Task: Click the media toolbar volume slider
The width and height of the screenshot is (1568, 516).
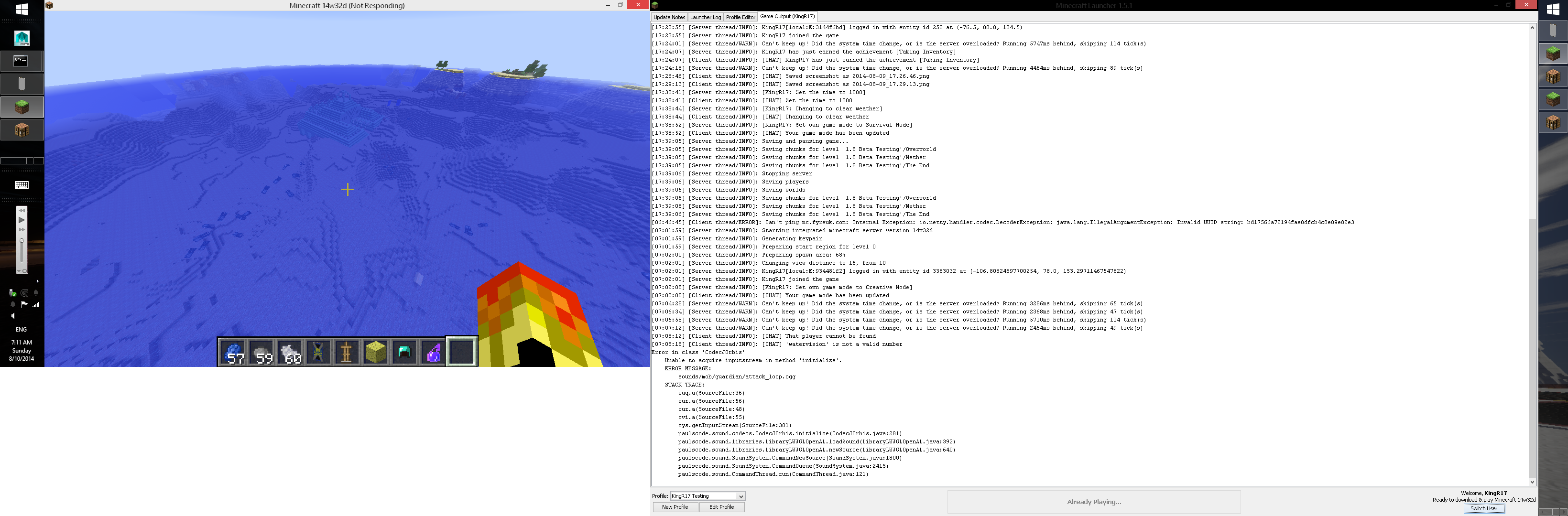Action: pos(22,248)
